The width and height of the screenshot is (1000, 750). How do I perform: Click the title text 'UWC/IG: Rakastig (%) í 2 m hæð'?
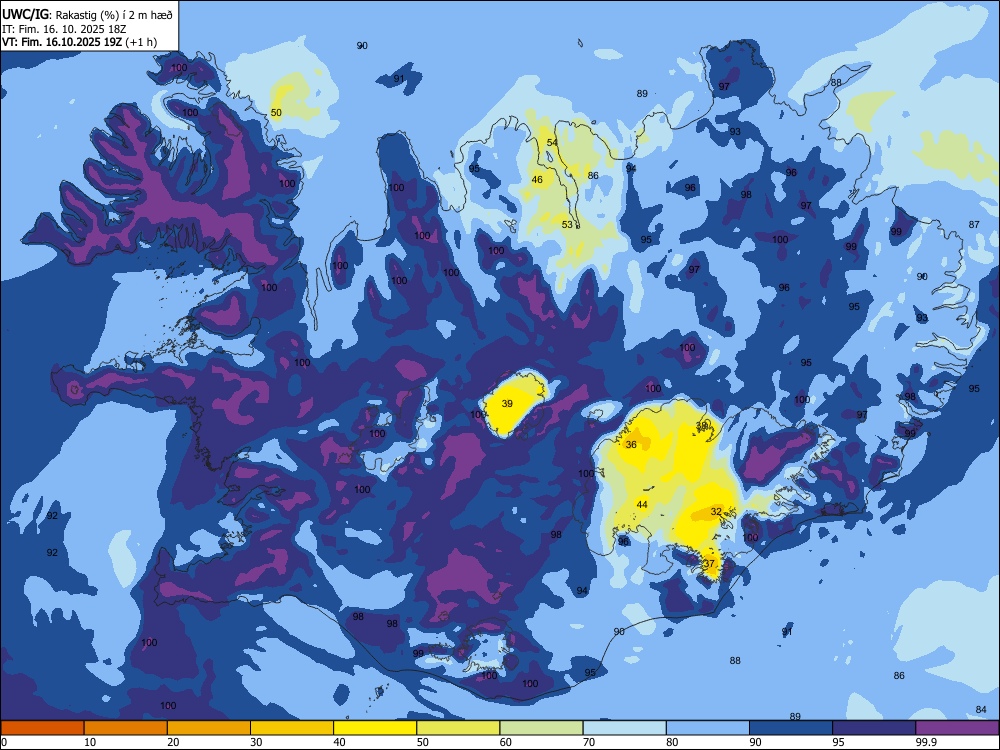tap(87, 15)
